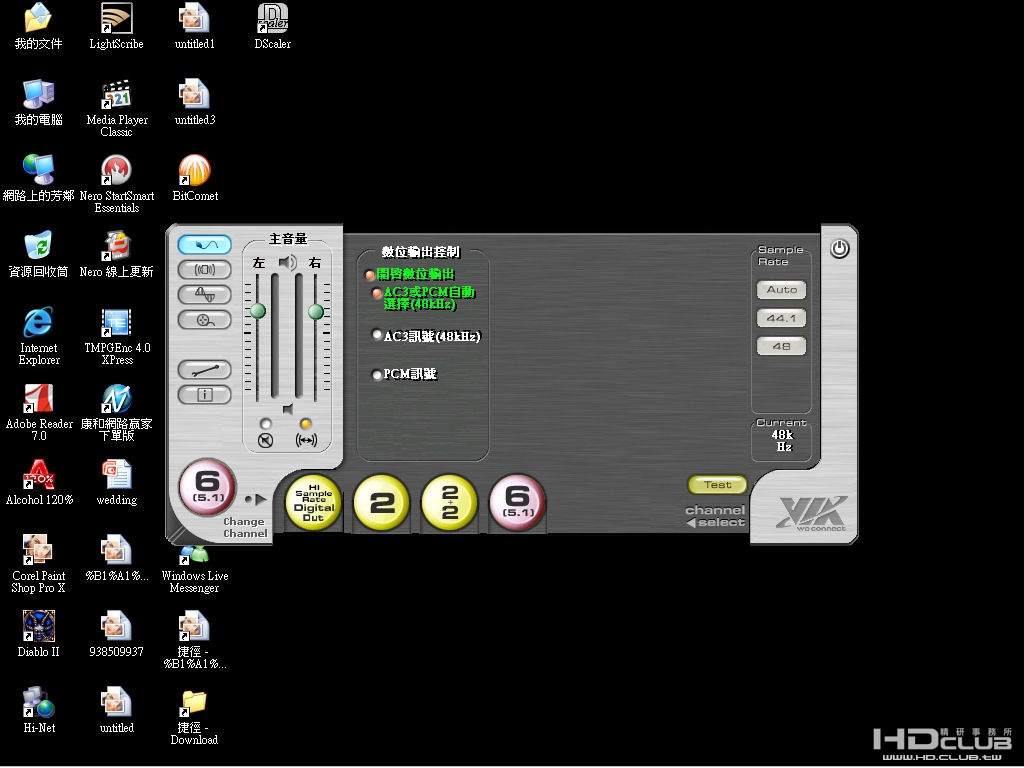Select Hi Sample Rate Digital Out channel
The image size is (1024, 768).
313,502
